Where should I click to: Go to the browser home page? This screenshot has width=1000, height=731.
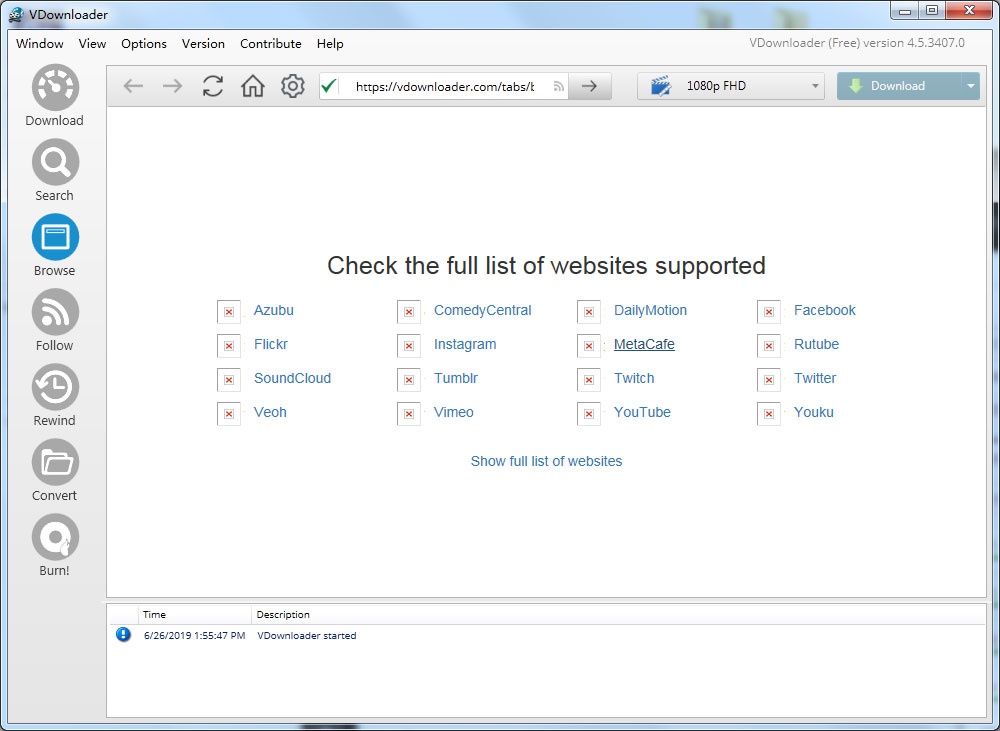coord(253,86)
